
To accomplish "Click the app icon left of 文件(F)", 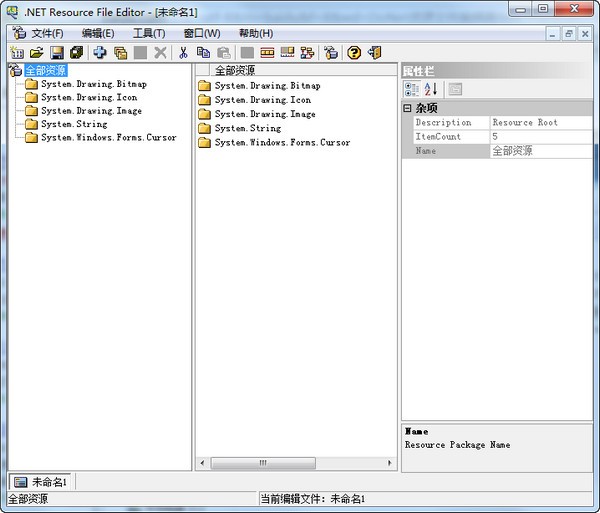I will coord(18,33).
